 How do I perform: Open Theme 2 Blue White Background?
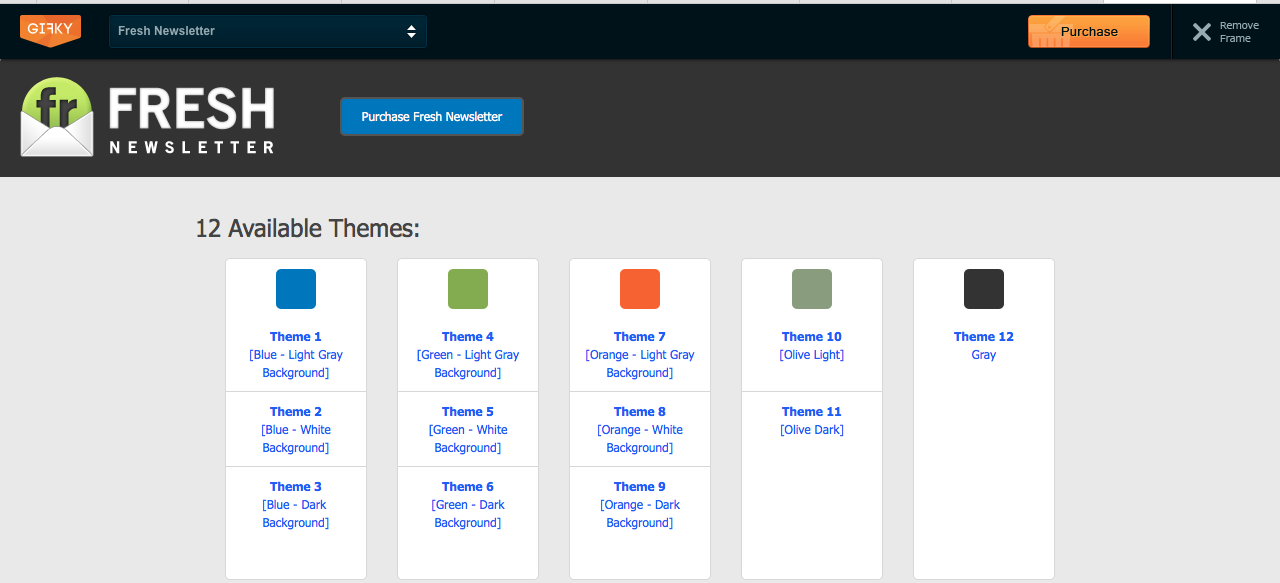296,429
